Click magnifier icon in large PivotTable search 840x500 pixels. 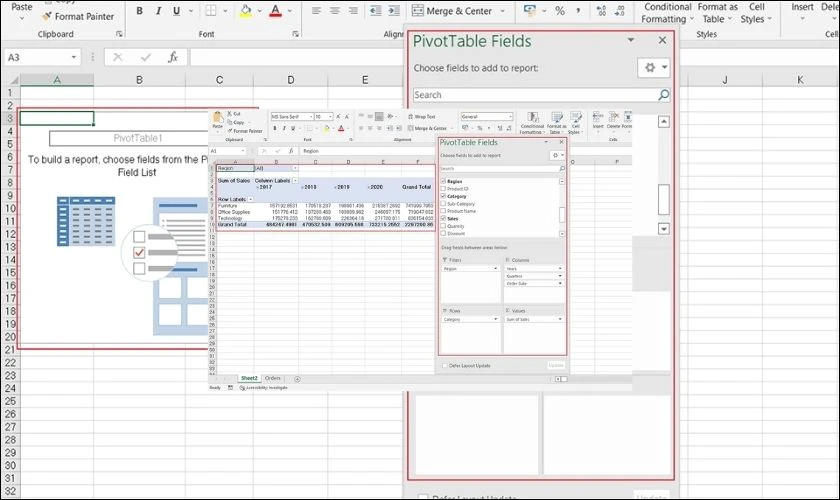[x=663, y=95]
